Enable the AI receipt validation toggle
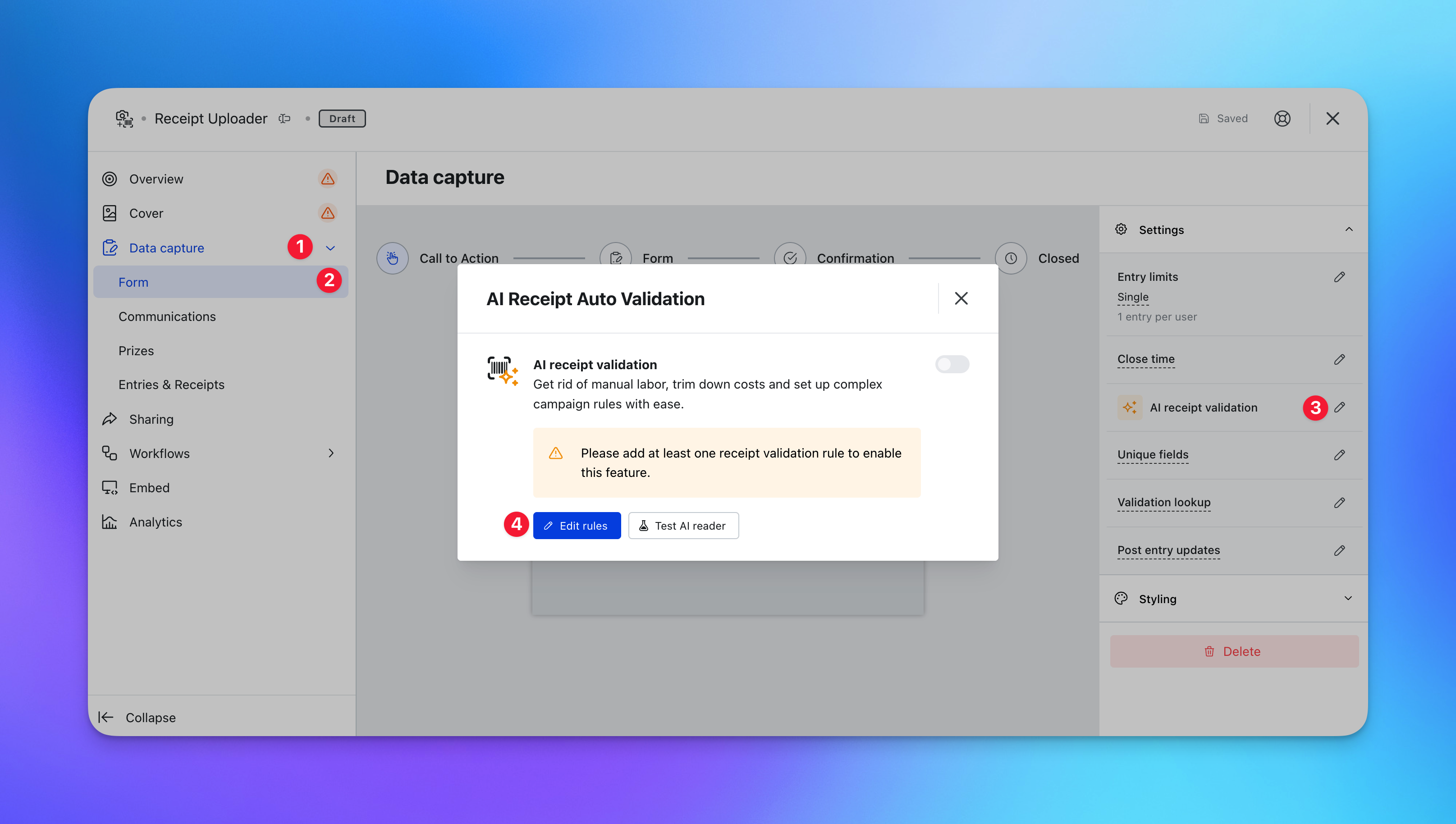The image size is (1456, 824). click(x=952, y=365)
